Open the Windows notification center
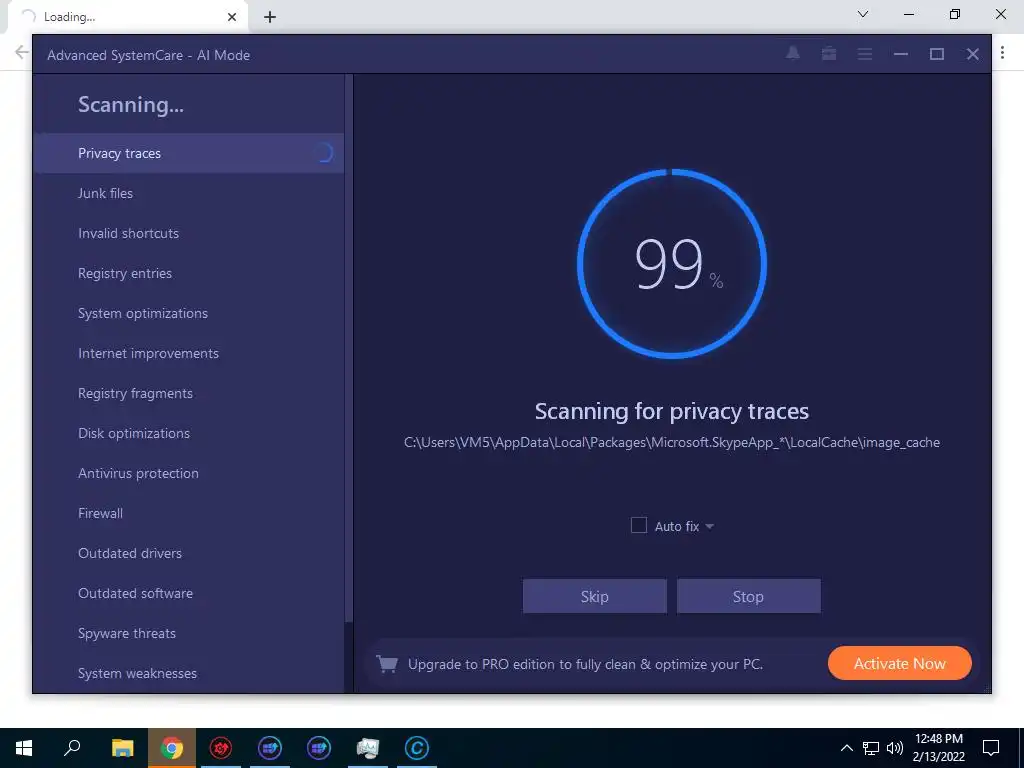1024x768 pixels. tap(991, 748)
